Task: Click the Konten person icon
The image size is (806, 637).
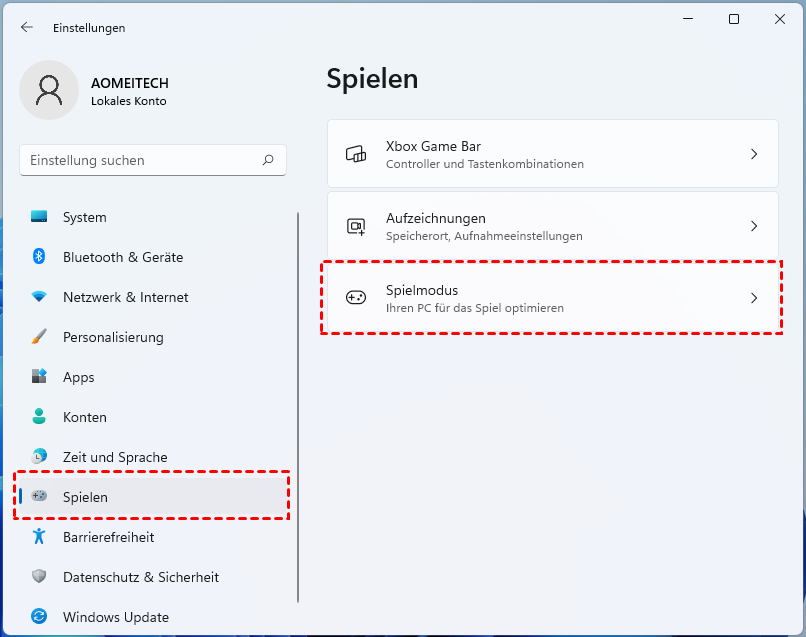Action: [40, 417]
